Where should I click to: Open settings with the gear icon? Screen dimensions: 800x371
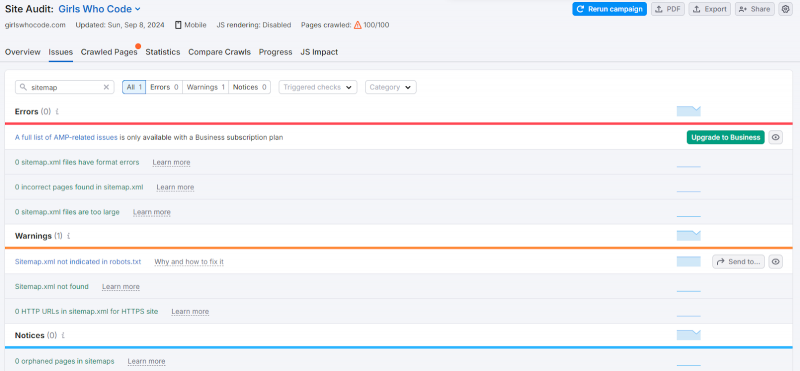click(785, 9)
